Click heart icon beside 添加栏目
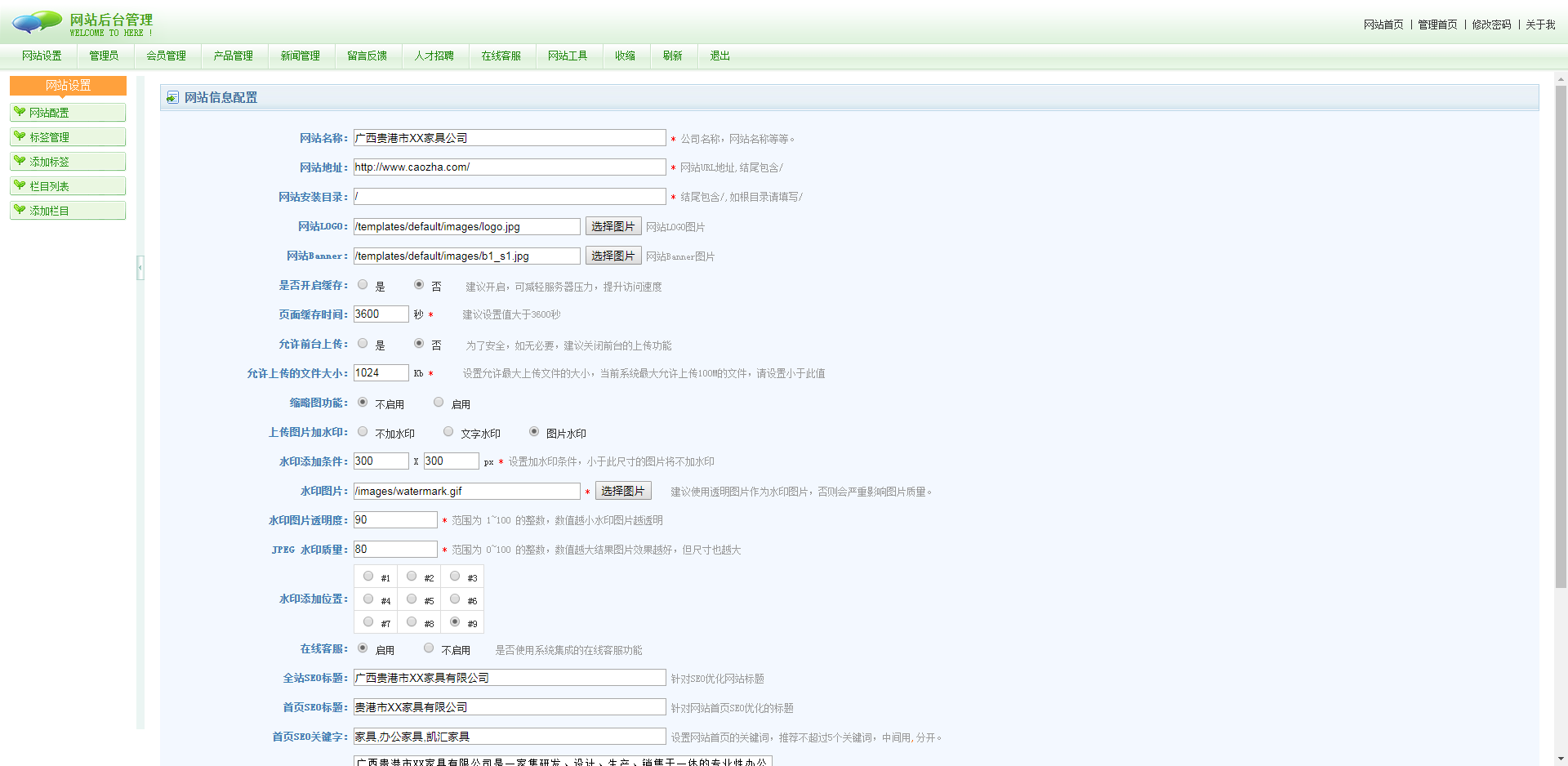 pyautogui.click(x=20, y=210)
